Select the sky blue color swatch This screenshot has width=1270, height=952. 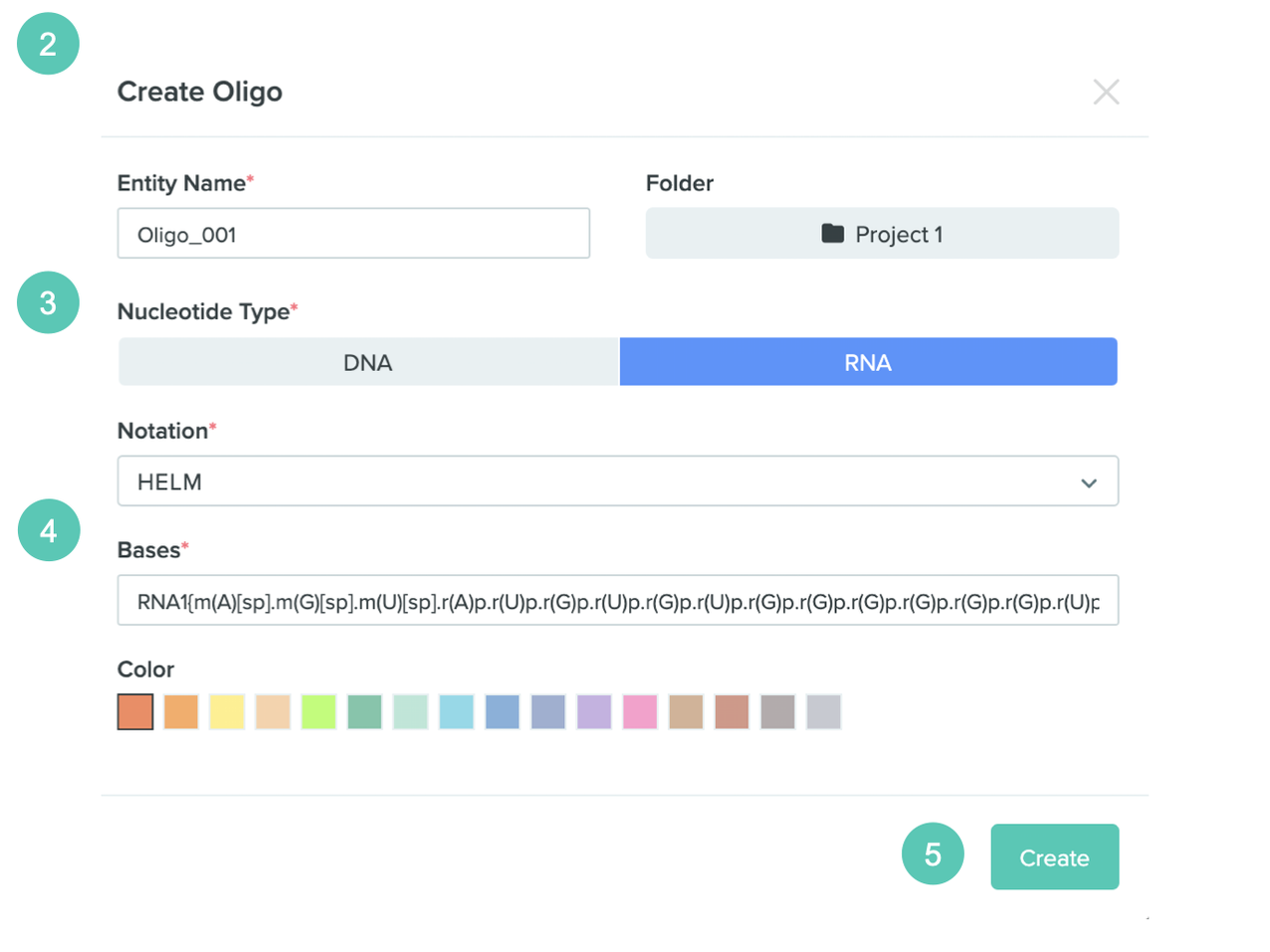pyautogui.click(x=457, y=712)
